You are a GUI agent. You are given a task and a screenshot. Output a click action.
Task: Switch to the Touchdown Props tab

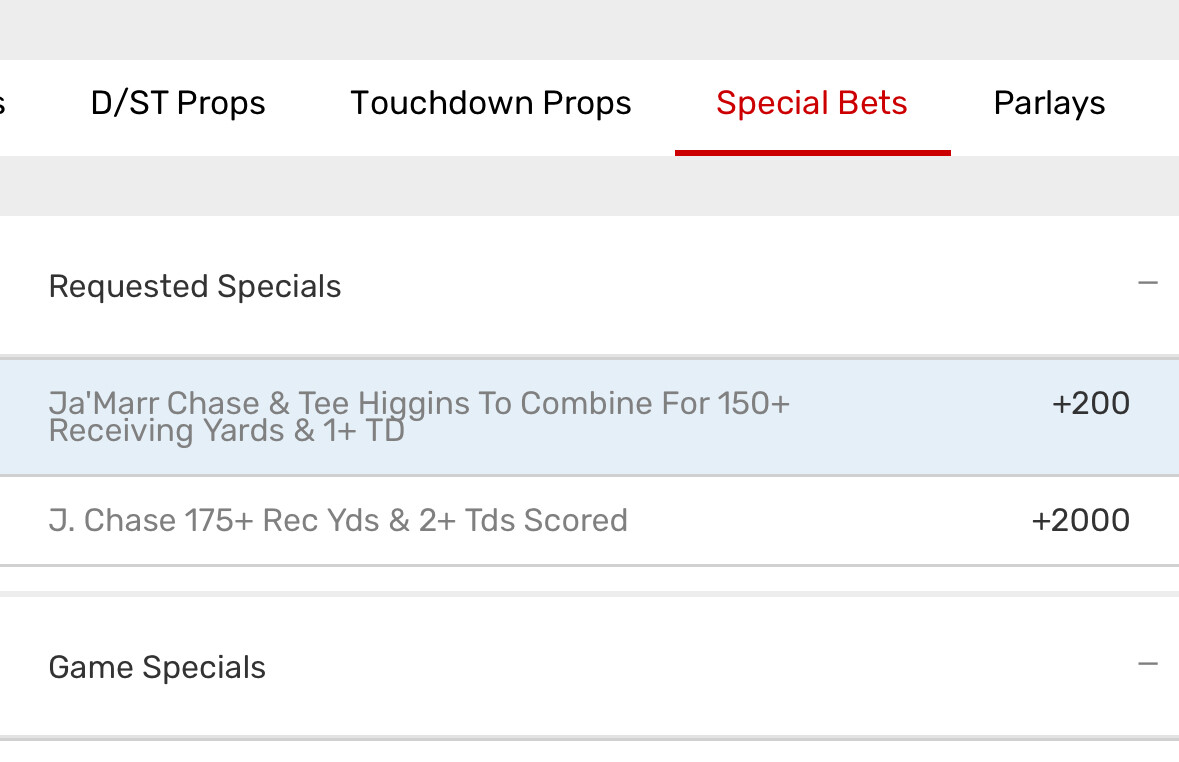point(490,103)
